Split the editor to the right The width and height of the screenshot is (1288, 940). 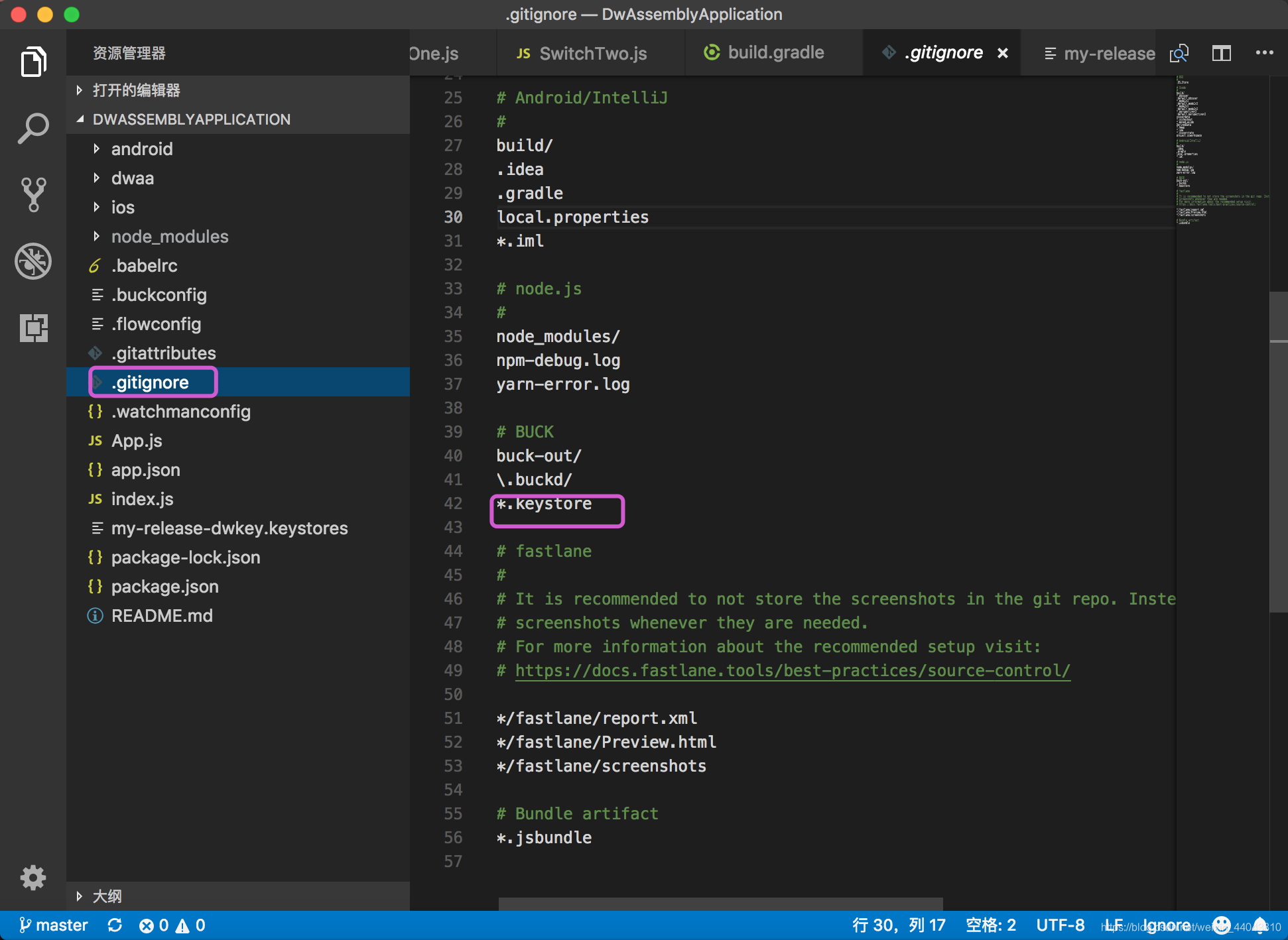pos(1222,53)
